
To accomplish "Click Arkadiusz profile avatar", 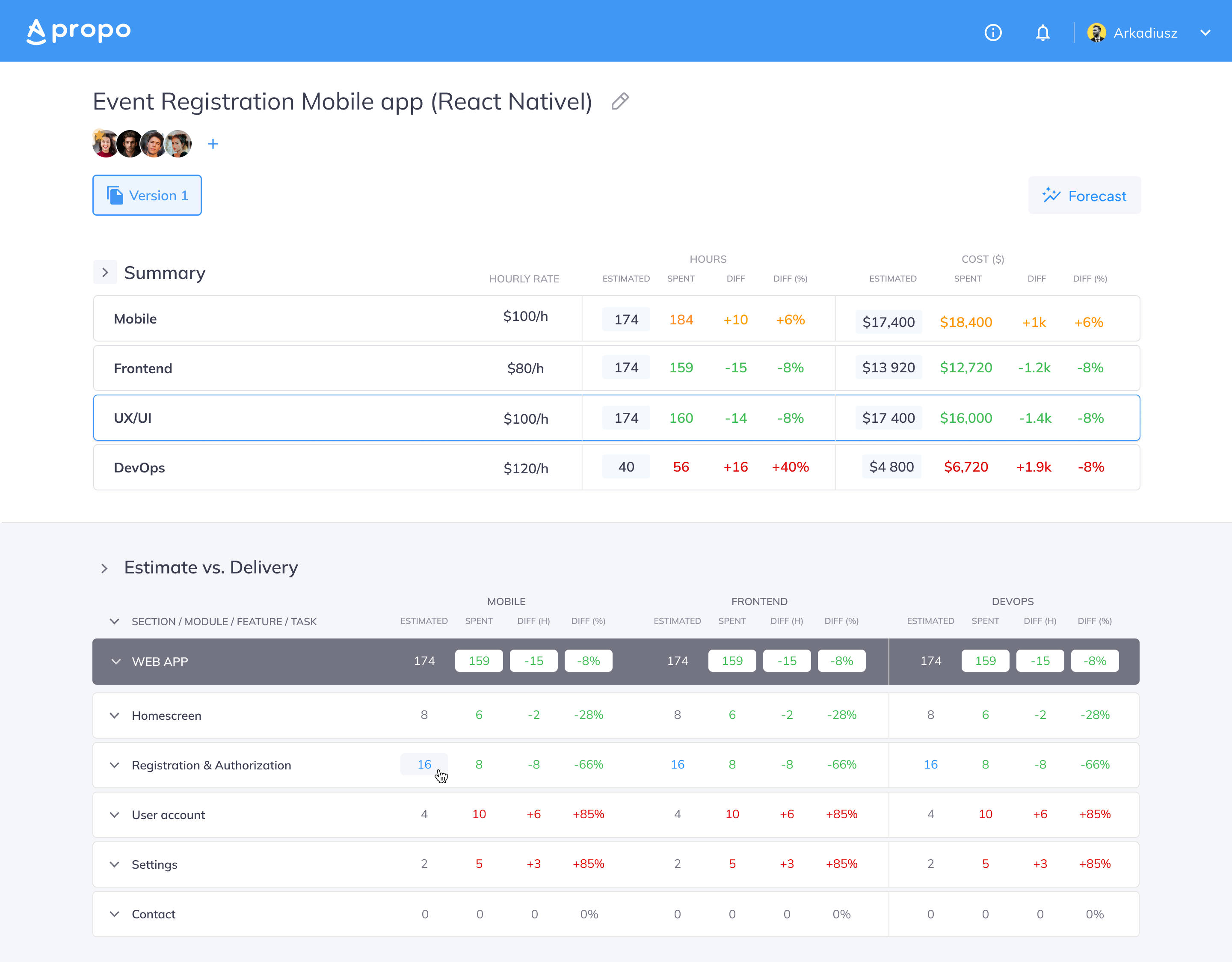I will [x=1096, y=33].
